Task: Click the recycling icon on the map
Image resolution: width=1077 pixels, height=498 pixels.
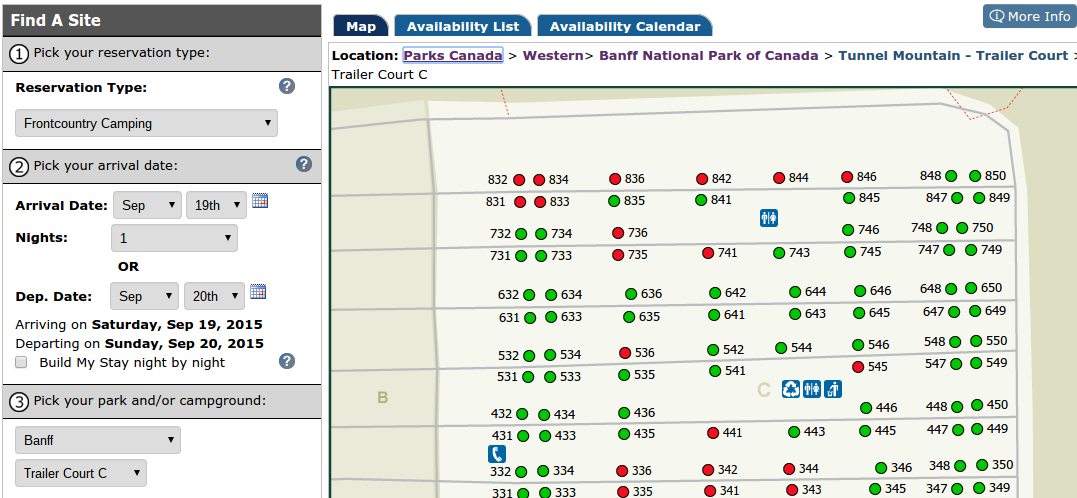Action: pyautogui.click(x=791, y=389)
